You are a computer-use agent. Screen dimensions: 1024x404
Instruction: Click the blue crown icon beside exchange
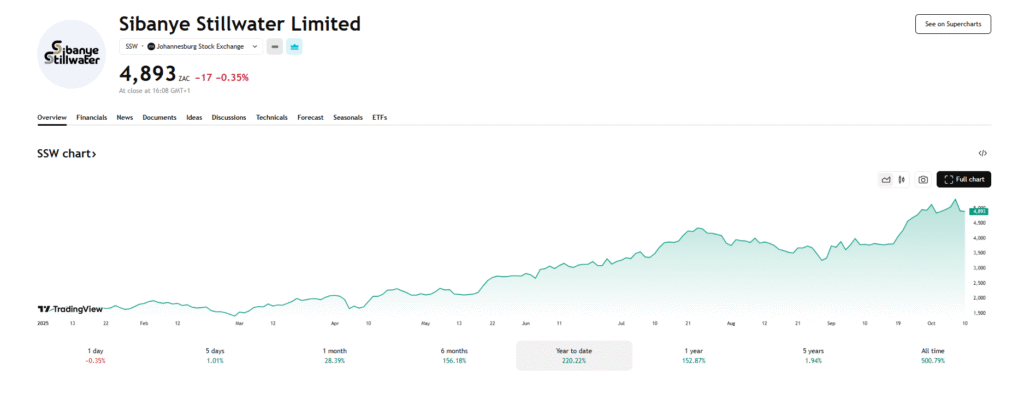coord(294,46)
